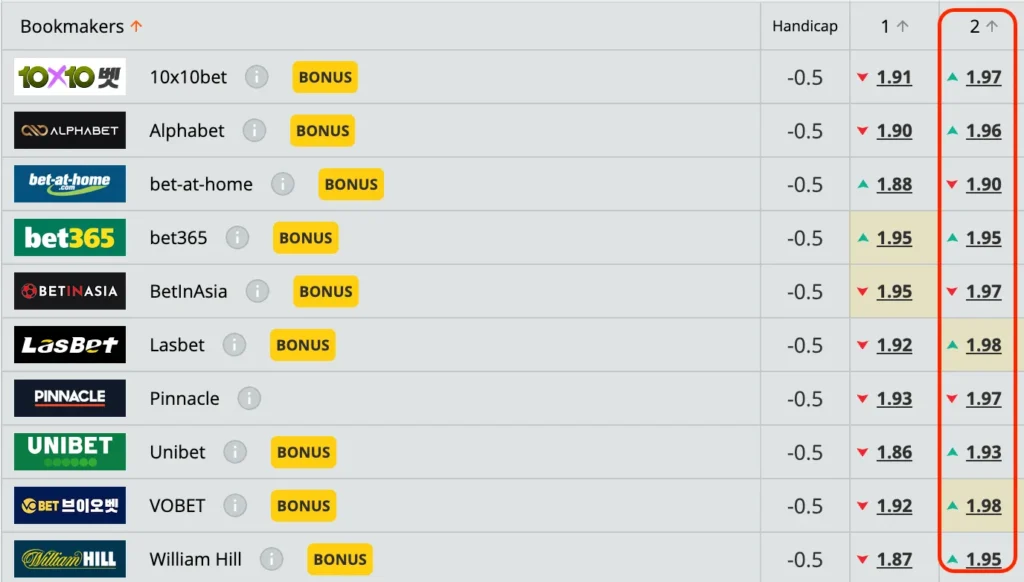This screenshot has width=1024, height=582.
Task: Click the info icon beside bet-at-home
Action: (x=283, y=184)
